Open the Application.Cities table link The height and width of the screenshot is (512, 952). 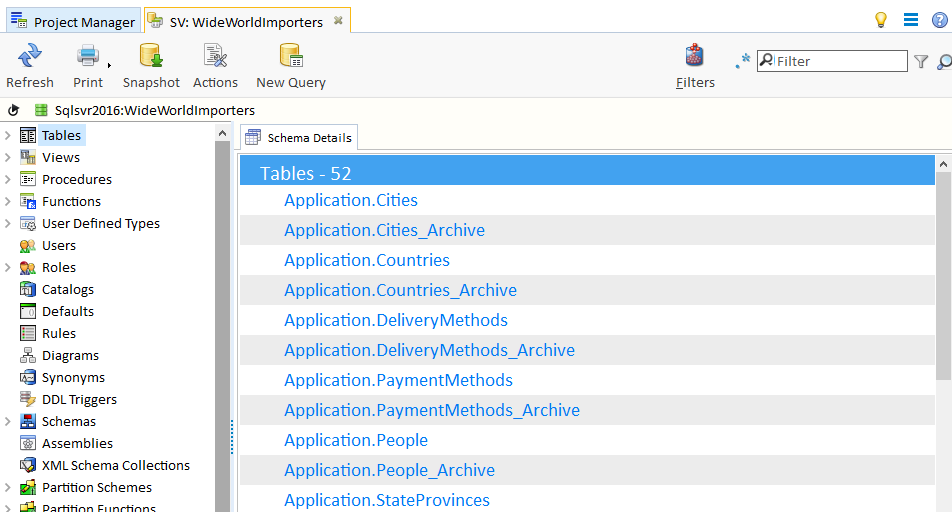click(351, 200)
